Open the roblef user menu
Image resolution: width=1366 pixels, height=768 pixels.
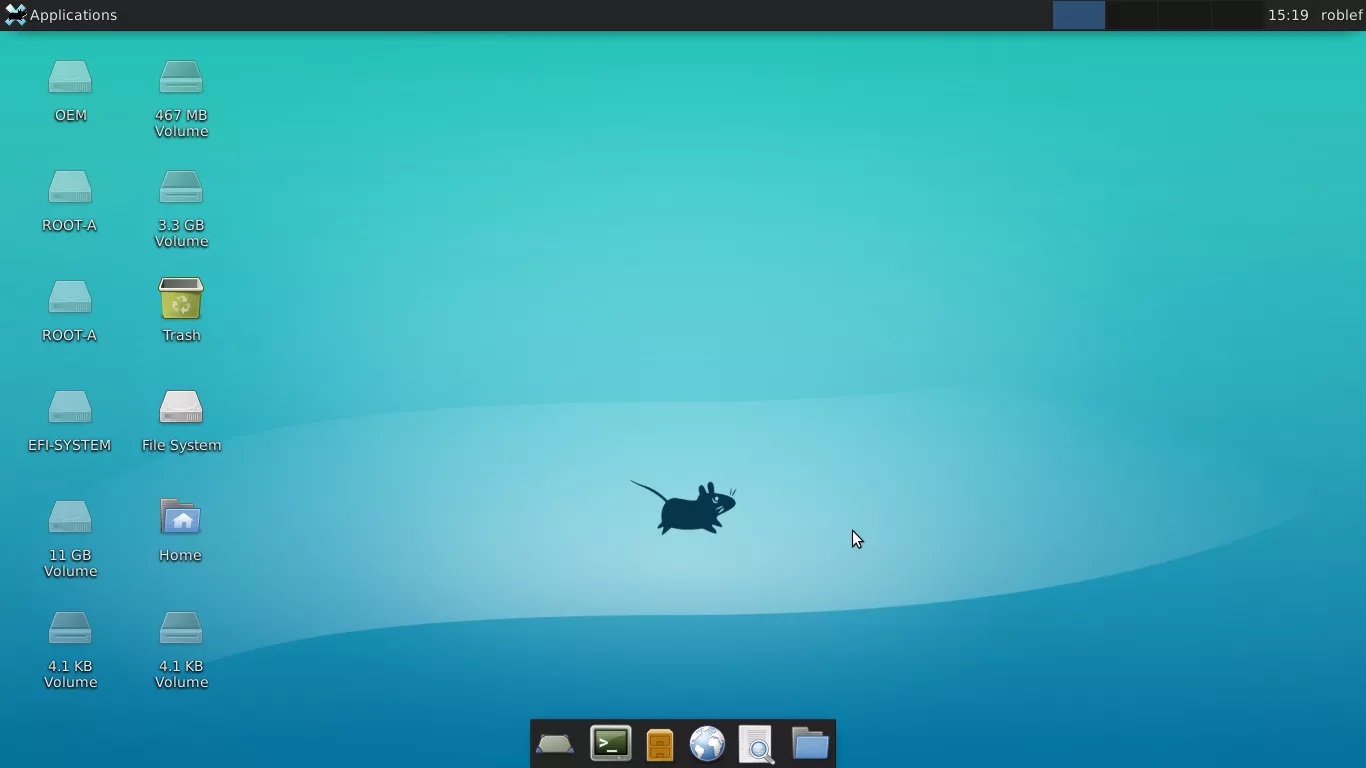(1341, 15)
